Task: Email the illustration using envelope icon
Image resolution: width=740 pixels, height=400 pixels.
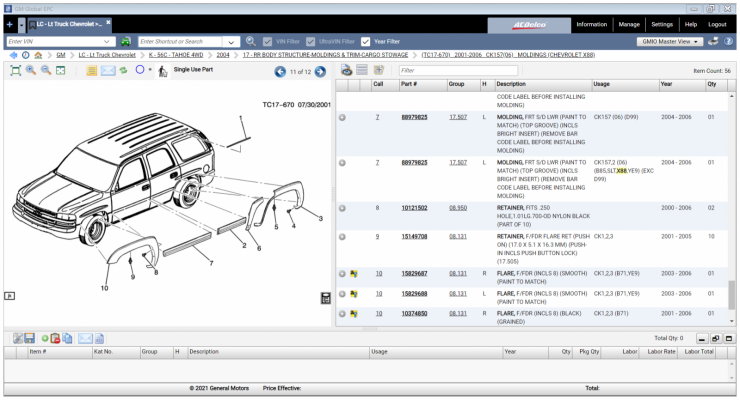Action: pos(108,71)
